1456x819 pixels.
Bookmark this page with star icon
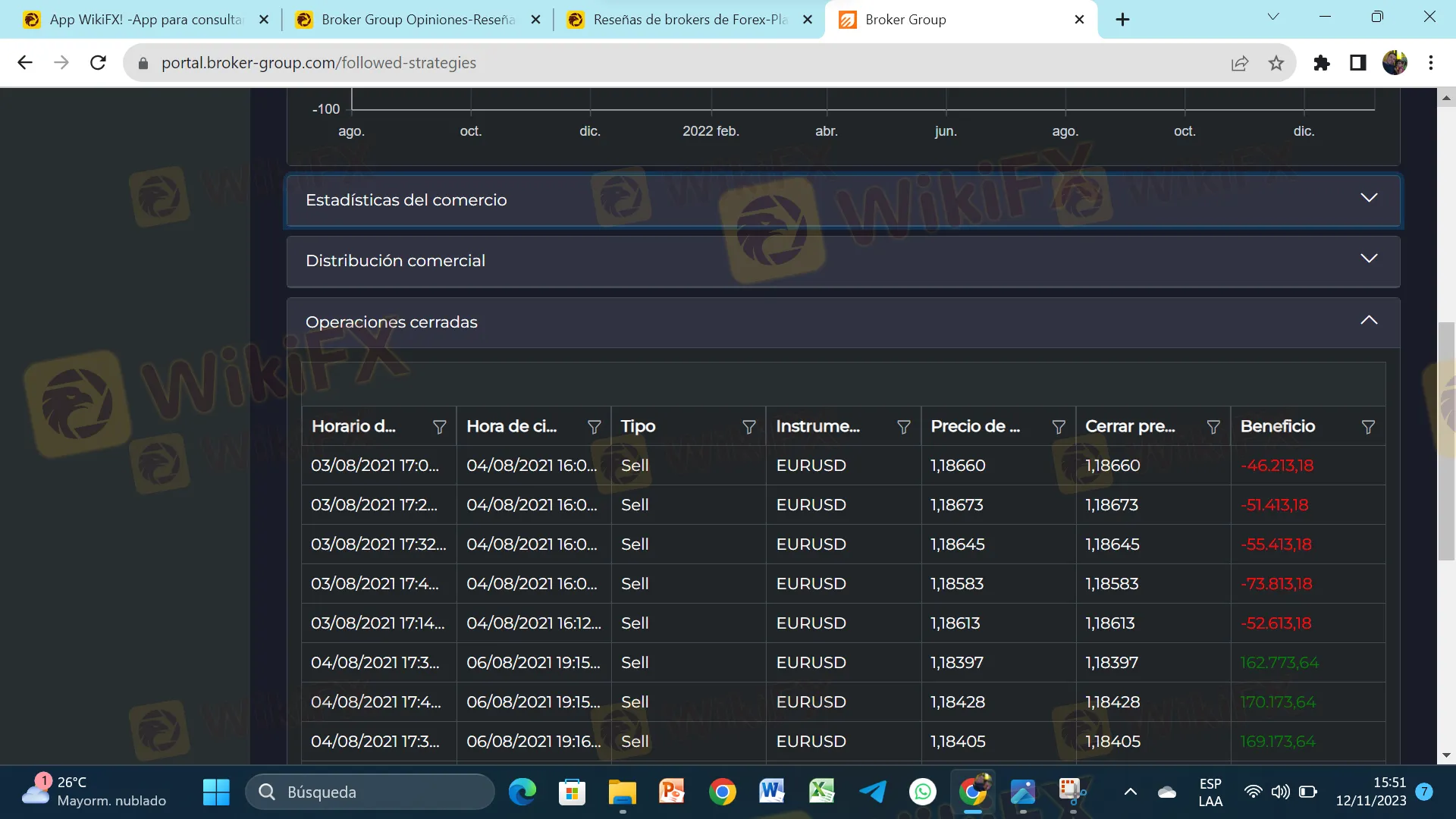pos(1276,63)
